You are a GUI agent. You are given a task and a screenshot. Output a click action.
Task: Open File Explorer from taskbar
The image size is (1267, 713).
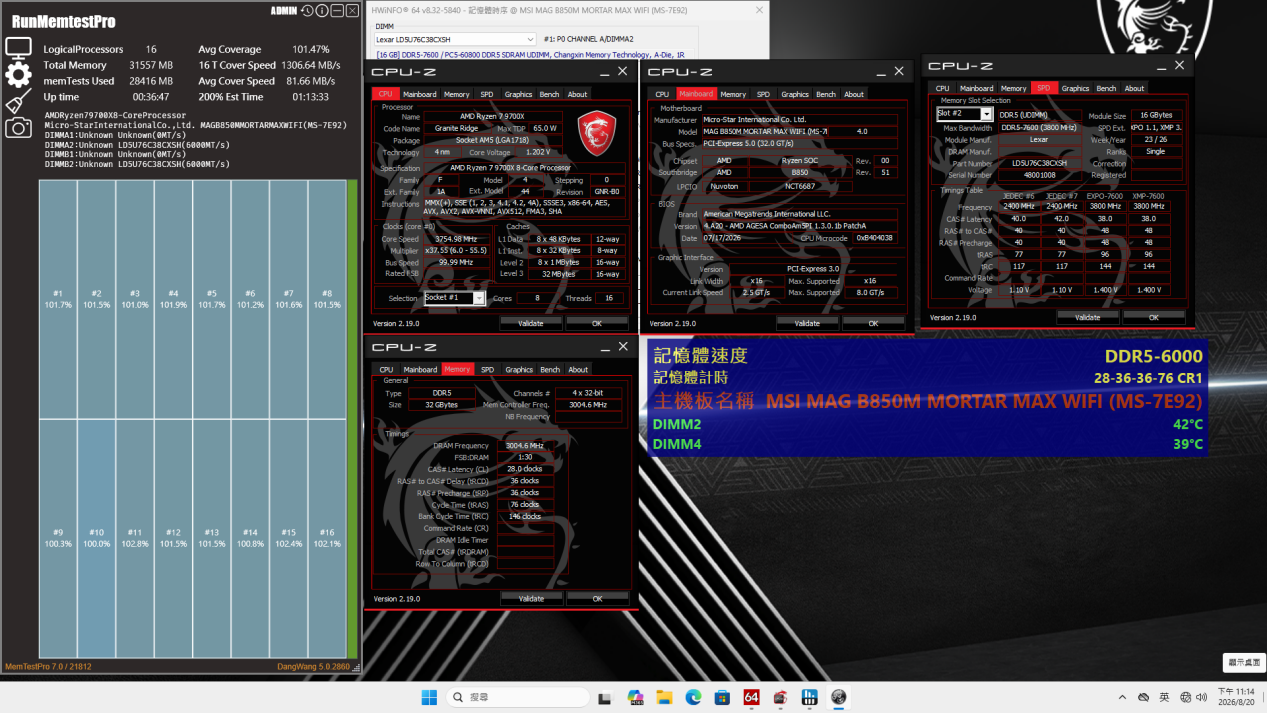point(664,697)
